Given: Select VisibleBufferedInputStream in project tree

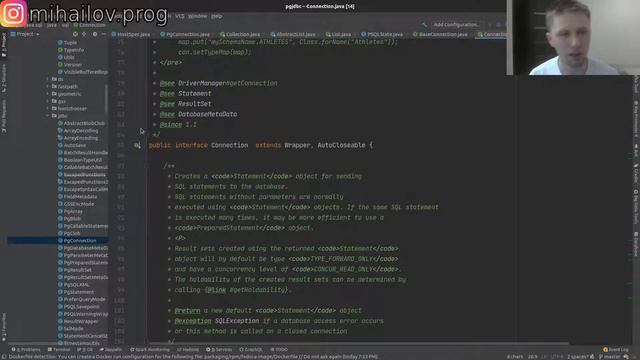Looking at the screenshot, I should [83, 72].
